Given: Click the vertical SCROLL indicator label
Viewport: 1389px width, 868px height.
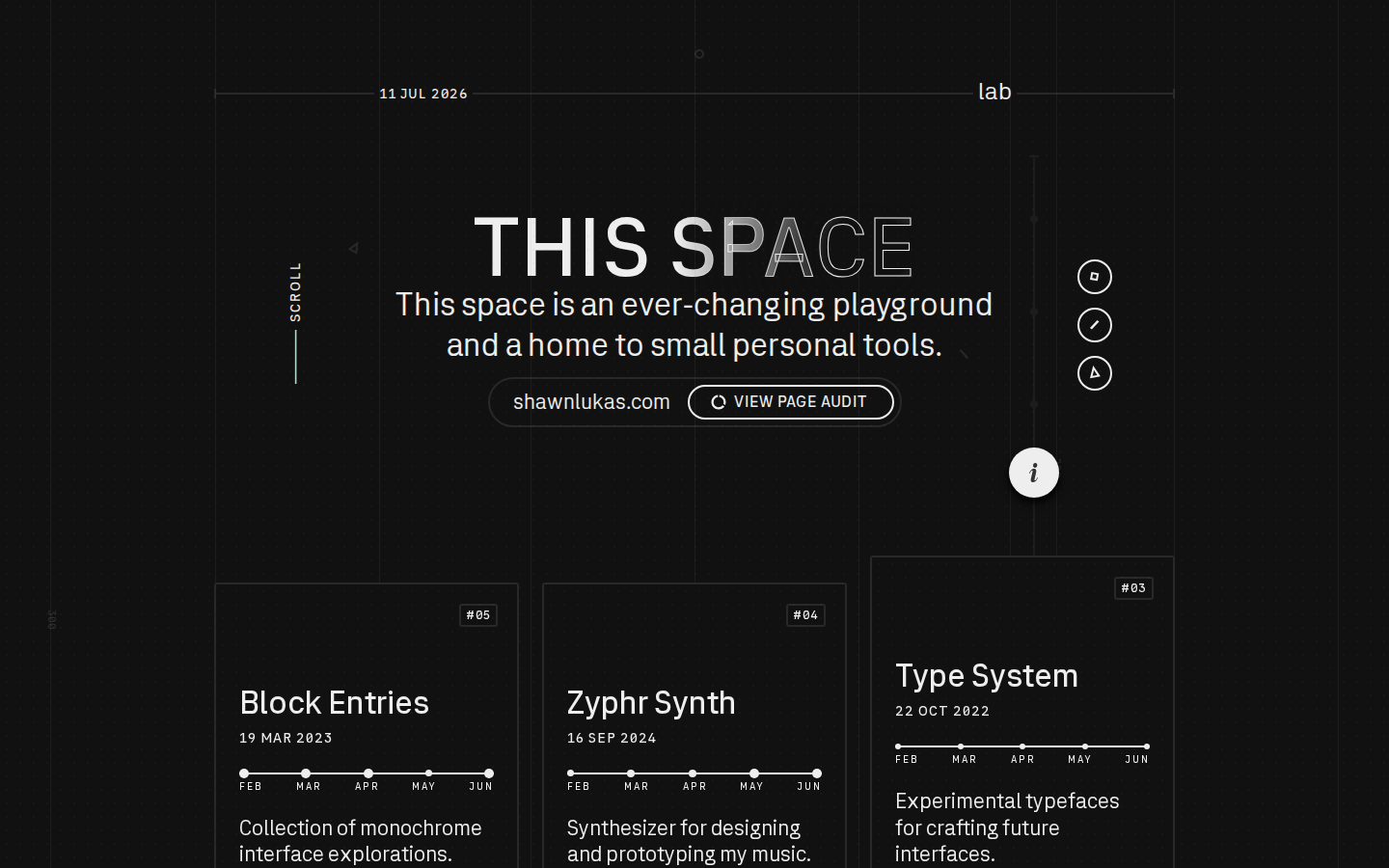Looking at the screenshot, I should pyautogui.click(x=295, y=291).
